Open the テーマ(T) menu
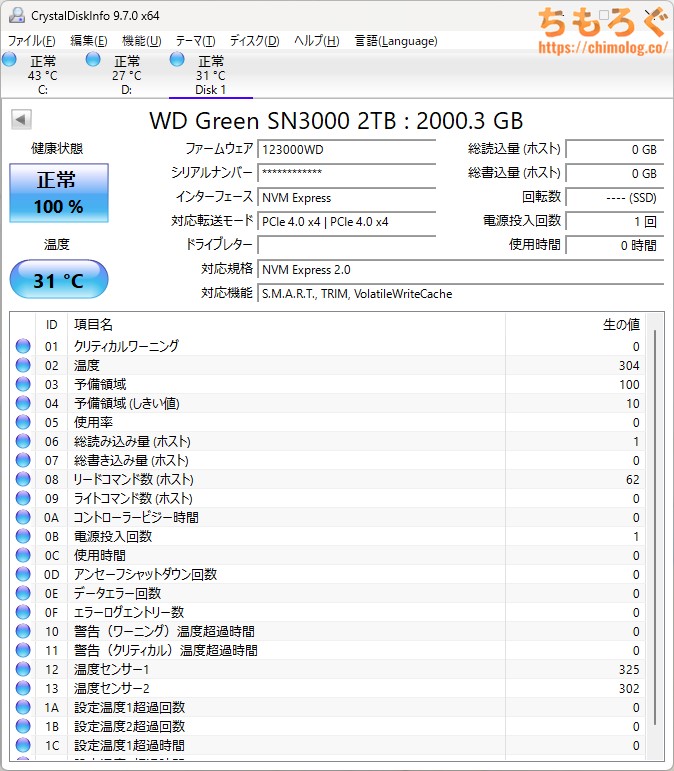The image size is (674, 771). [195, 41]
